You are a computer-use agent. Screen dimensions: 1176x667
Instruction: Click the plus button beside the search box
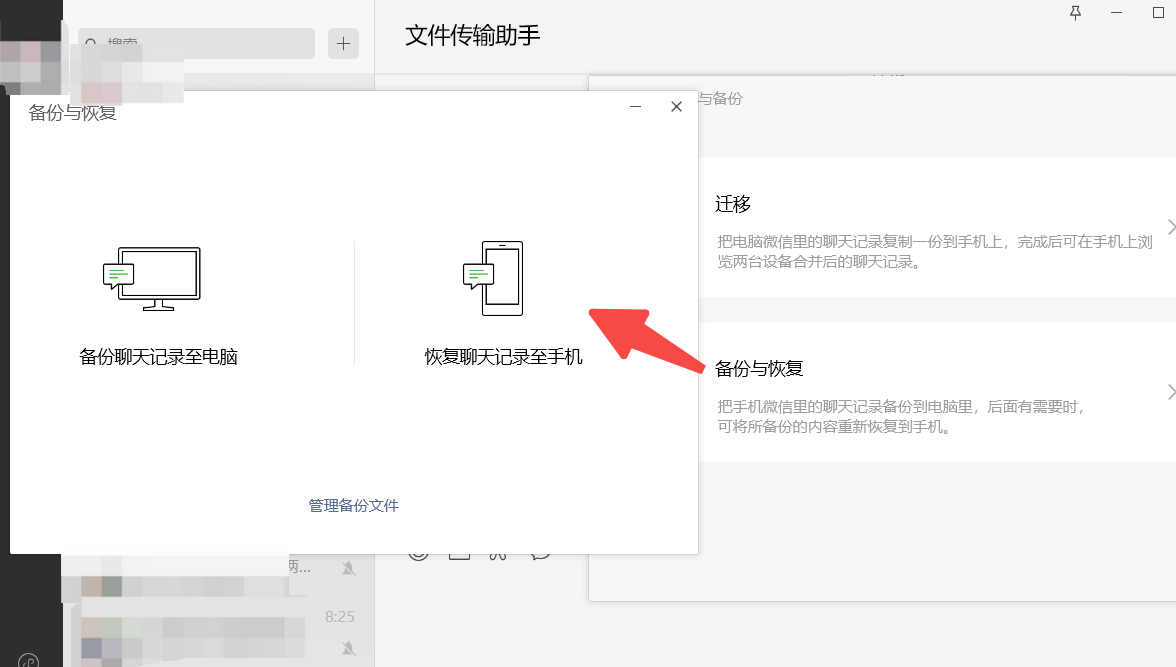(x=344, y=44)
